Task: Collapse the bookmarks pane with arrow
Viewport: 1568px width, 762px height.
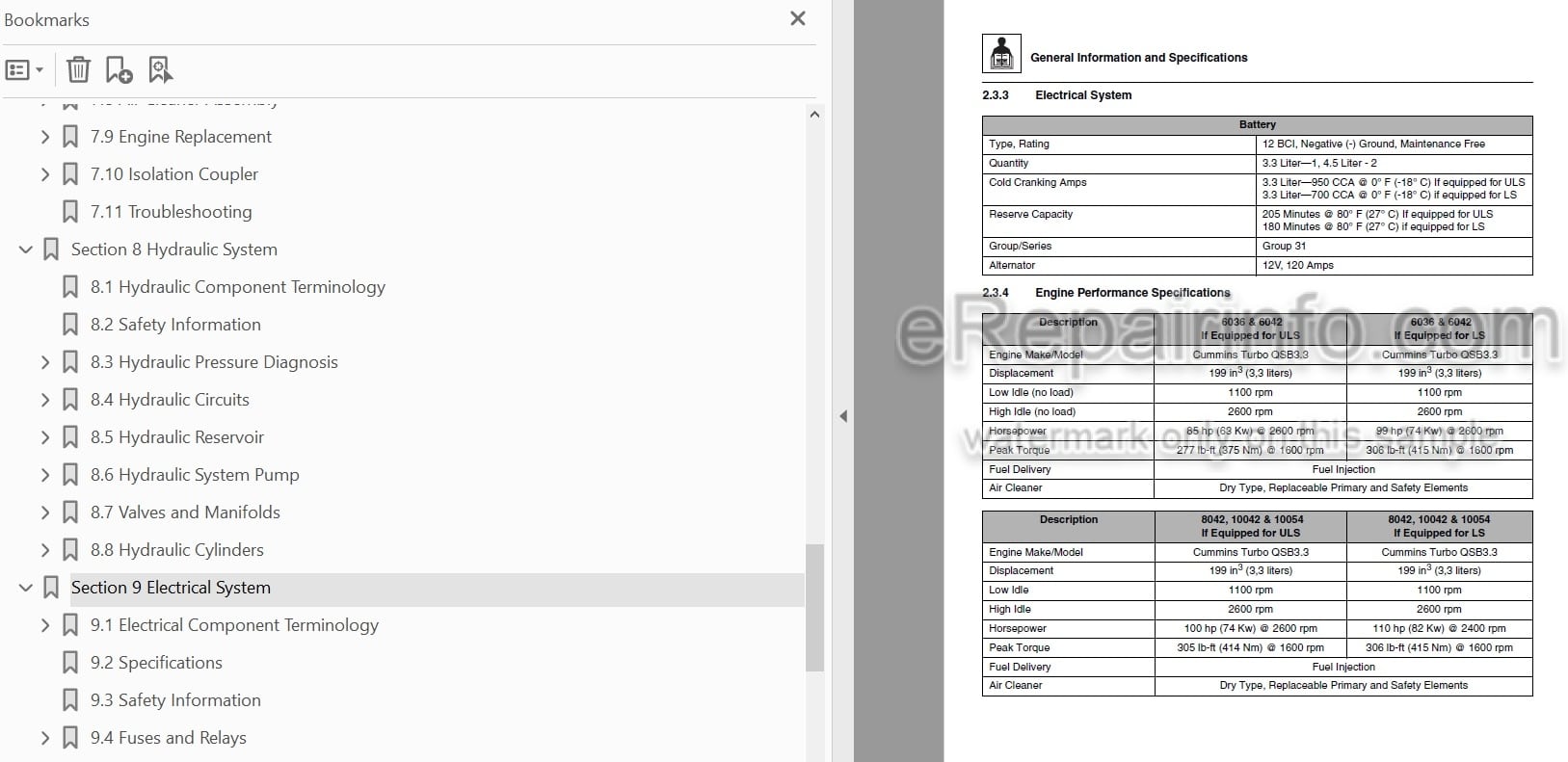Action: [x=843, y=416]
